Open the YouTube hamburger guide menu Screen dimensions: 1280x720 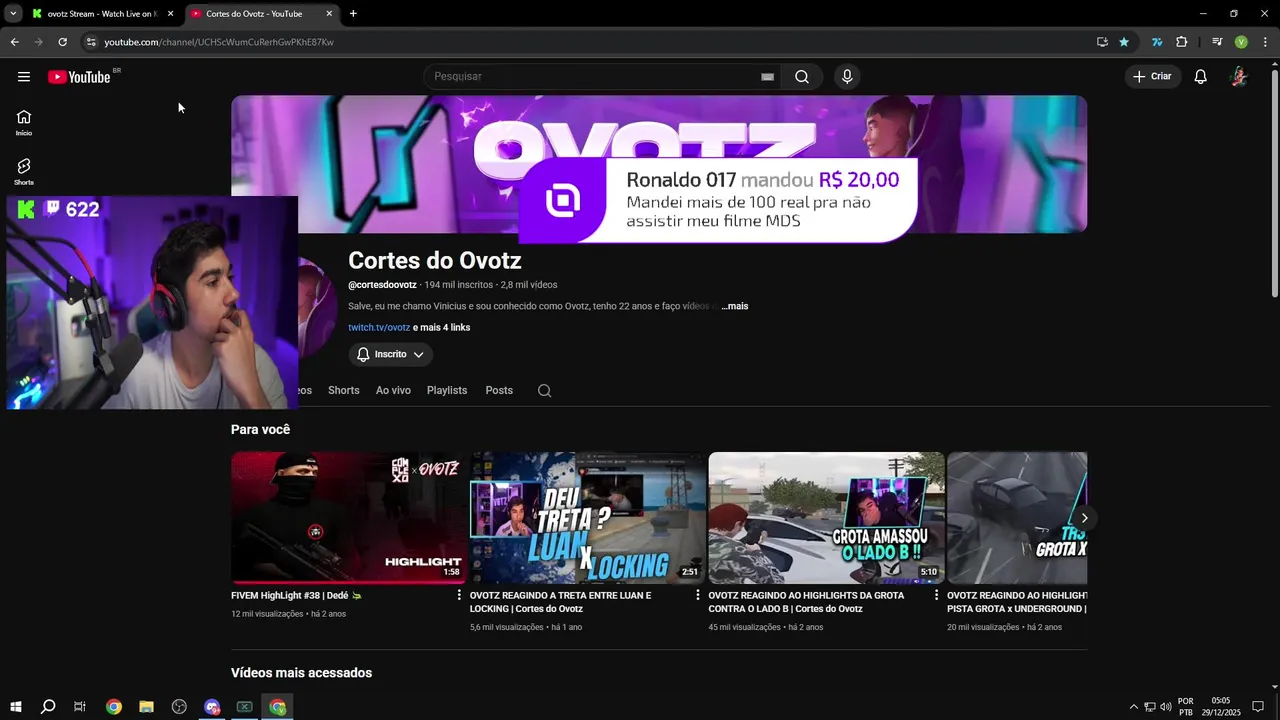point(24,77)
